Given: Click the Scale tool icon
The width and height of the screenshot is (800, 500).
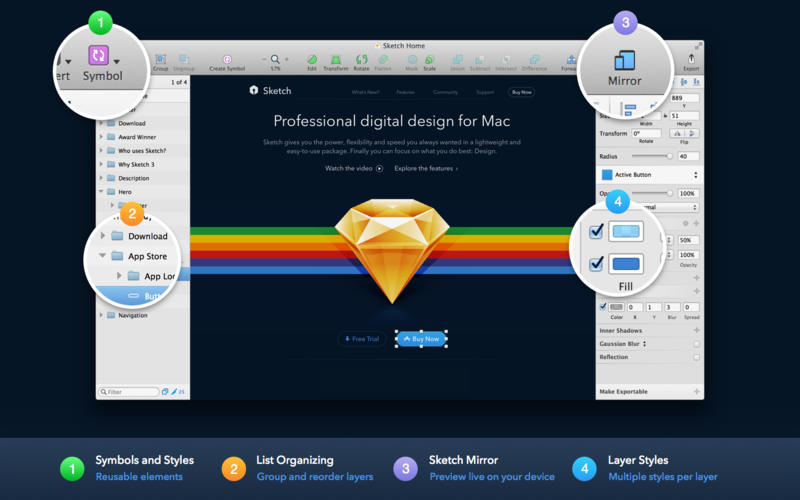Looking at the screenshot, I should pyautogui.click(x=430, y=59).
